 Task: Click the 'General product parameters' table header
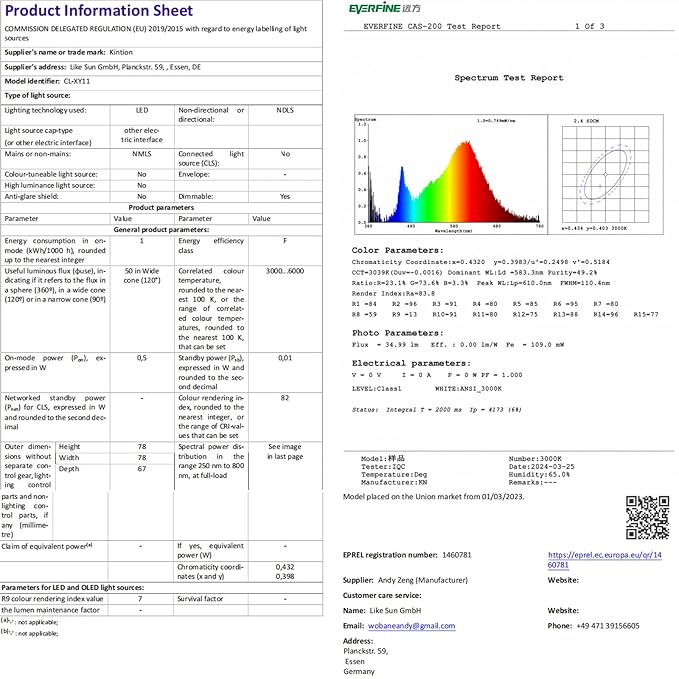[160, 229]
